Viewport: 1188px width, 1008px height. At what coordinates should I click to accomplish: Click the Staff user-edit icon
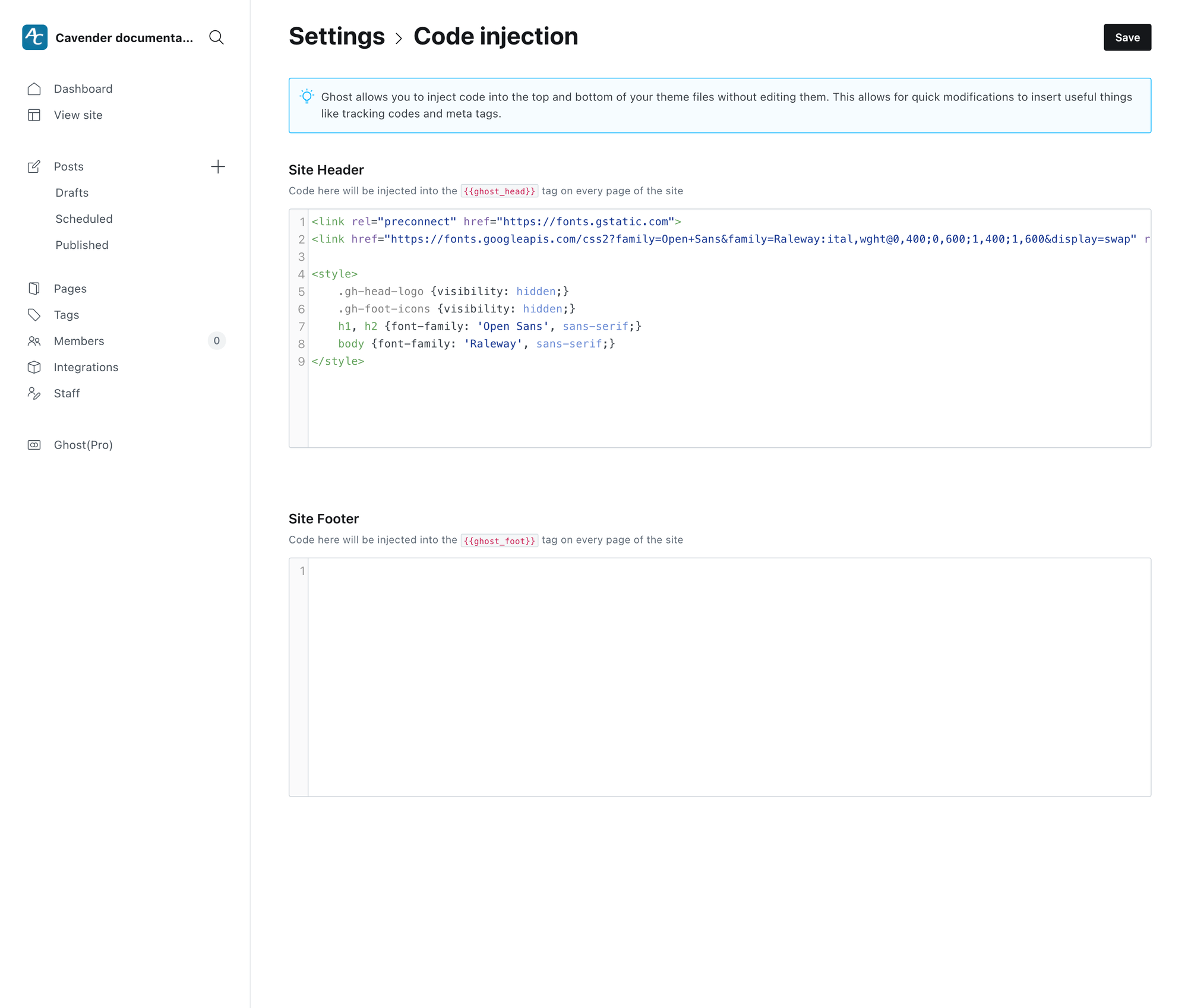34,393
